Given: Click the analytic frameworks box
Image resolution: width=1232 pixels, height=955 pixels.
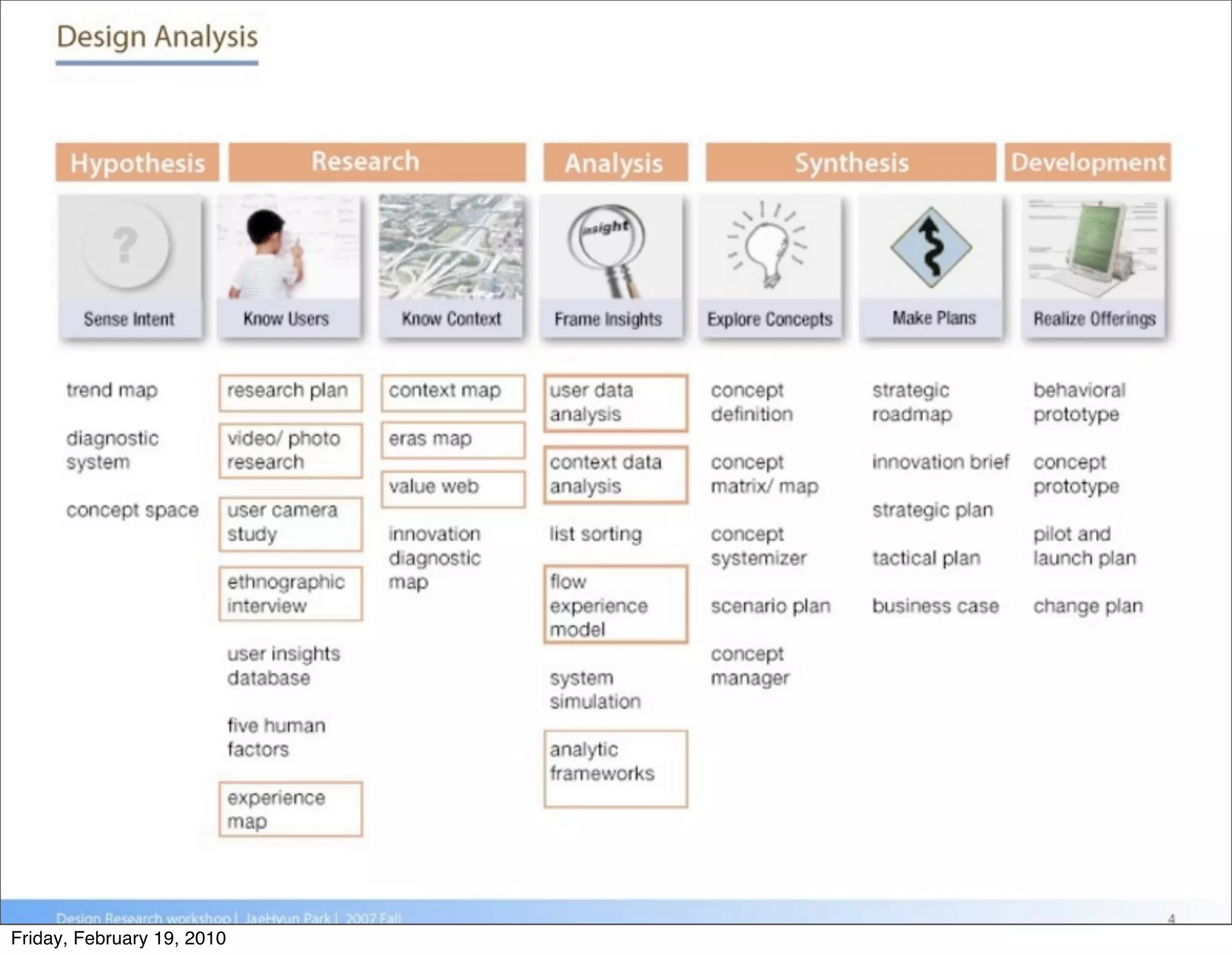Looking at the screenshot, I should click(615, 768).
